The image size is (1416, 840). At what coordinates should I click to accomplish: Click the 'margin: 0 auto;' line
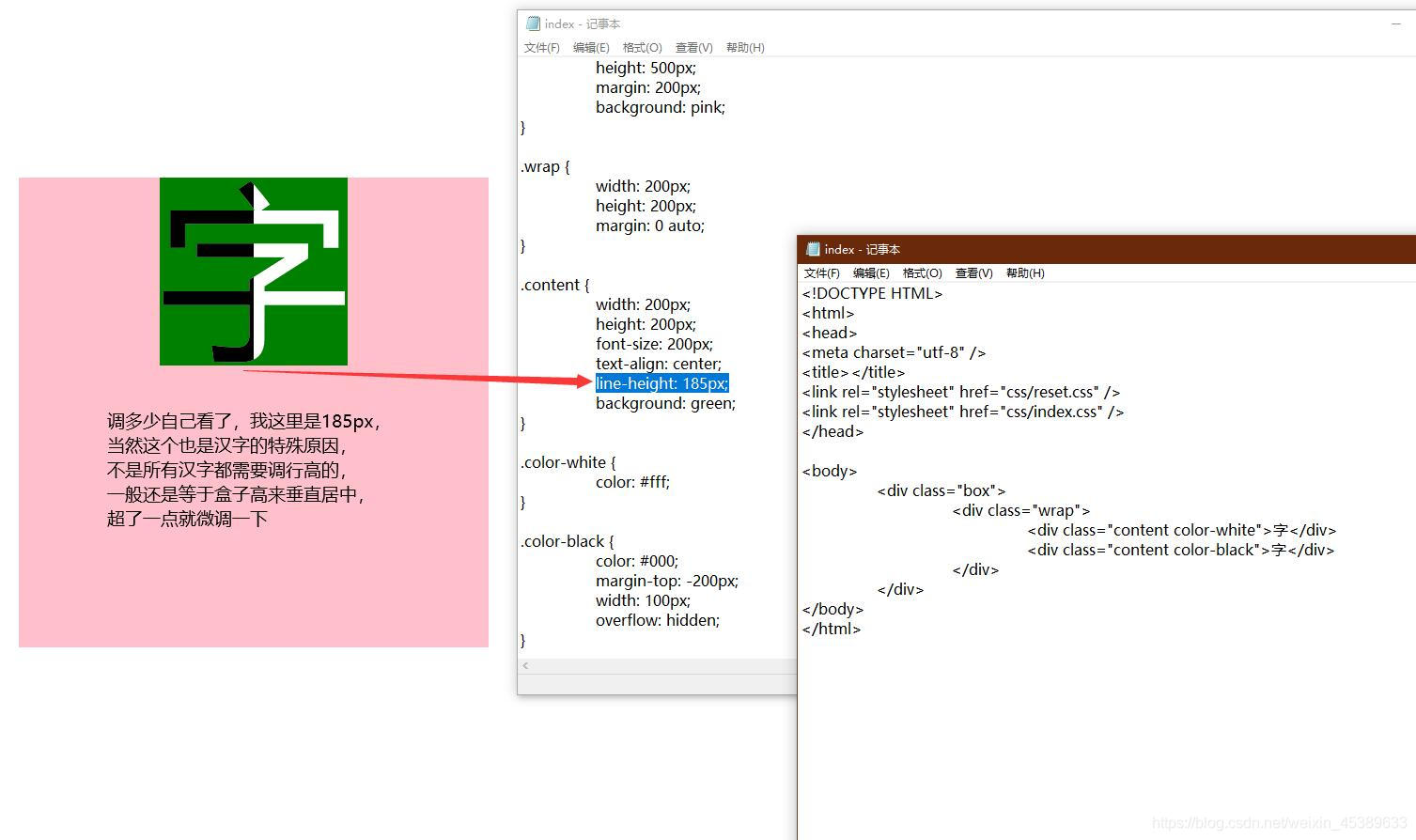coord(650,226)
